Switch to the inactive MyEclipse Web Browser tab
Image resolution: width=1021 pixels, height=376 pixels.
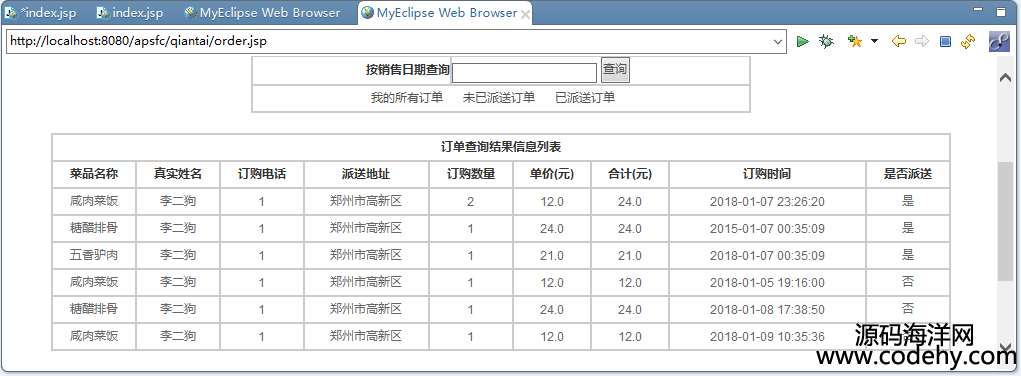pyautogui.click(x=262, y=13)
